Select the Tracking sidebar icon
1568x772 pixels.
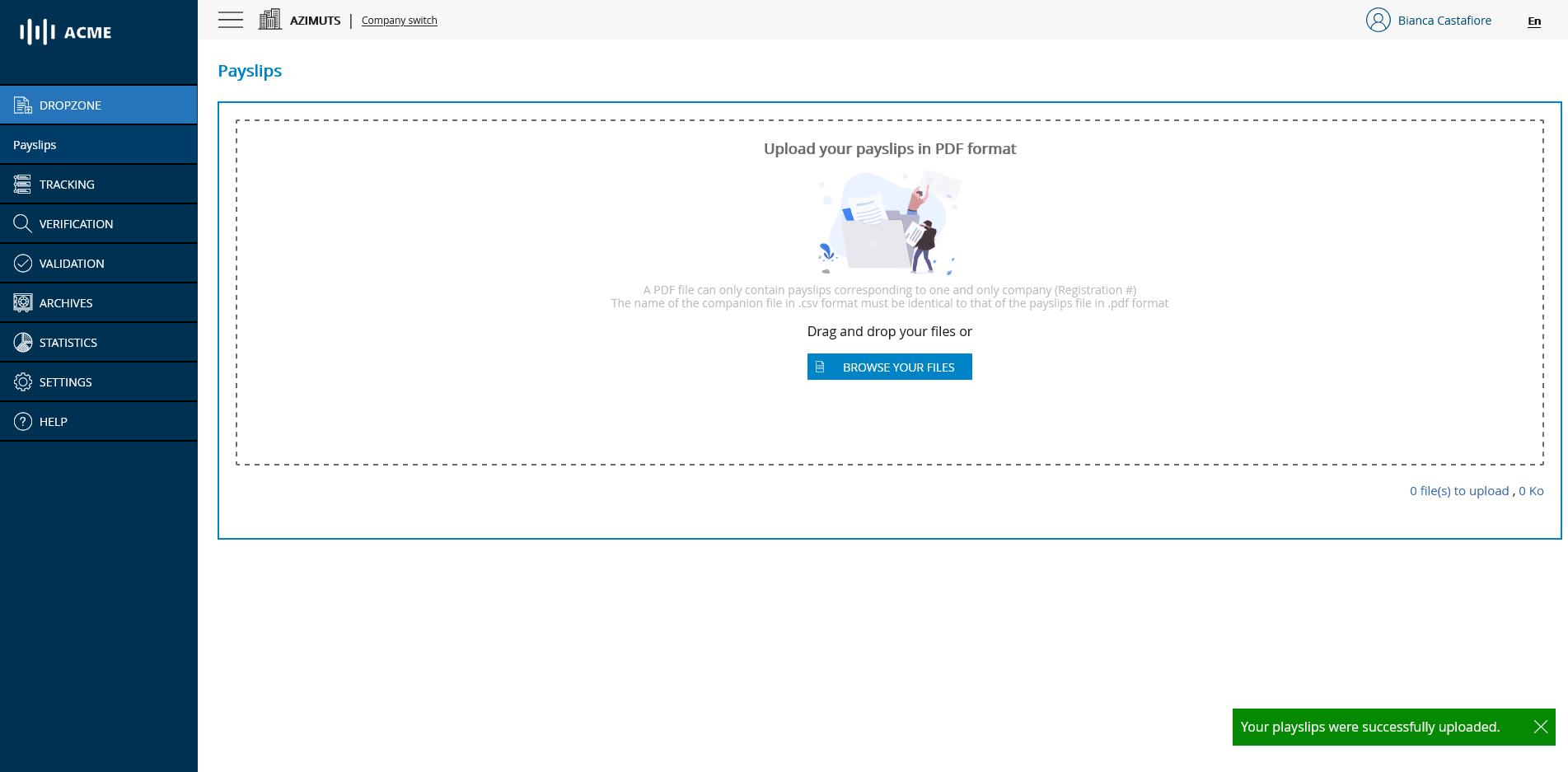point(22,184)
